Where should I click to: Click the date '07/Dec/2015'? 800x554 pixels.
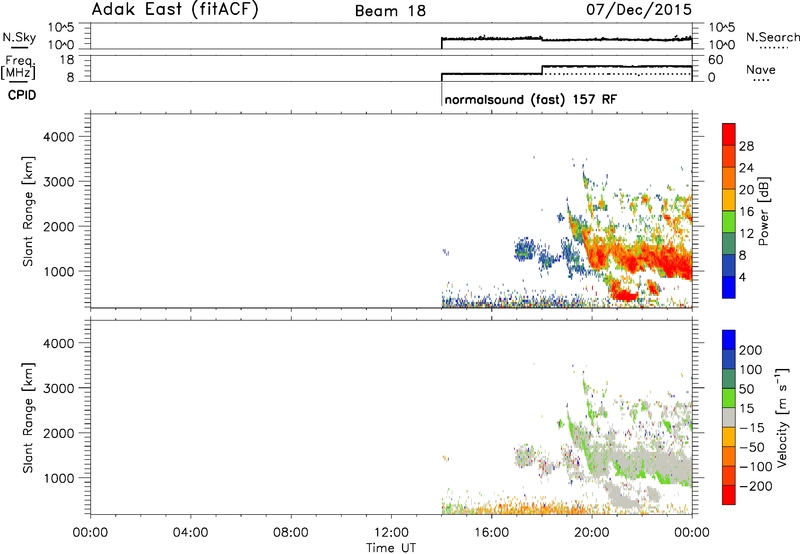coord(639,10)
